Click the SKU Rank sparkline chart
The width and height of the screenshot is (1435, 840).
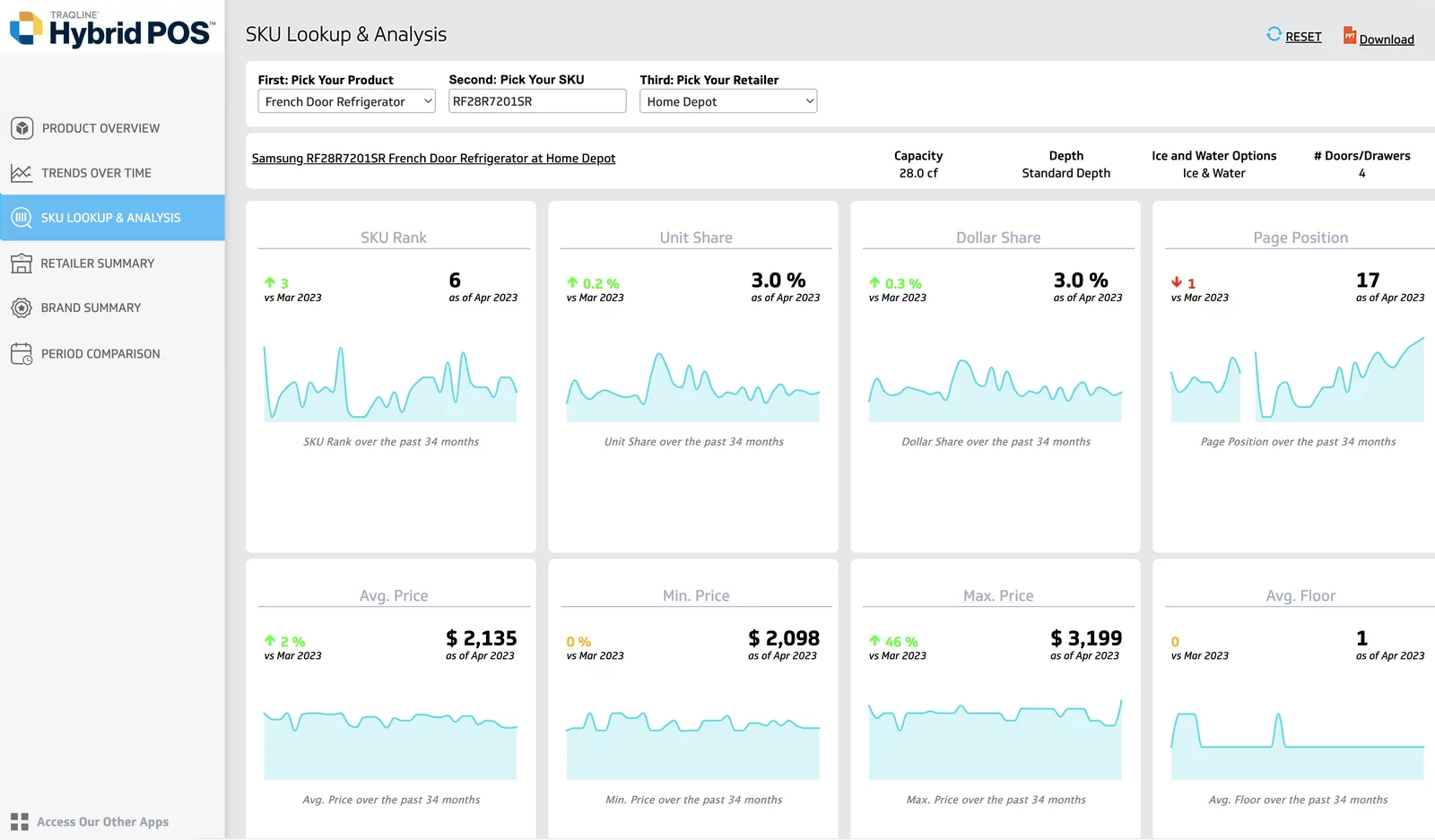[390, 384]
